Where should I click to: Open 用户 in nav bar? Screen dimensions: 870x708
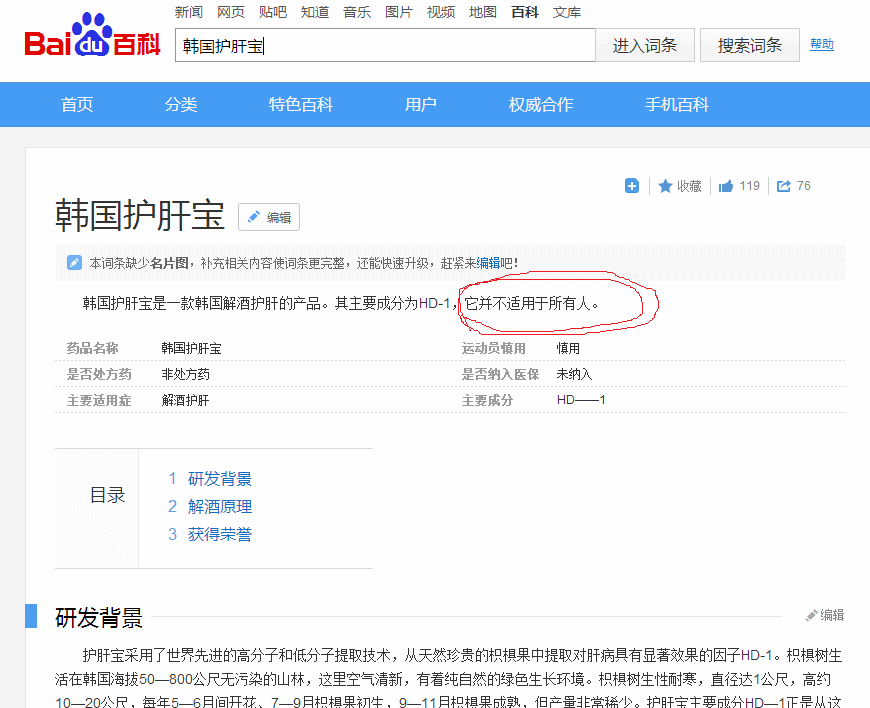tap(421, 104)
